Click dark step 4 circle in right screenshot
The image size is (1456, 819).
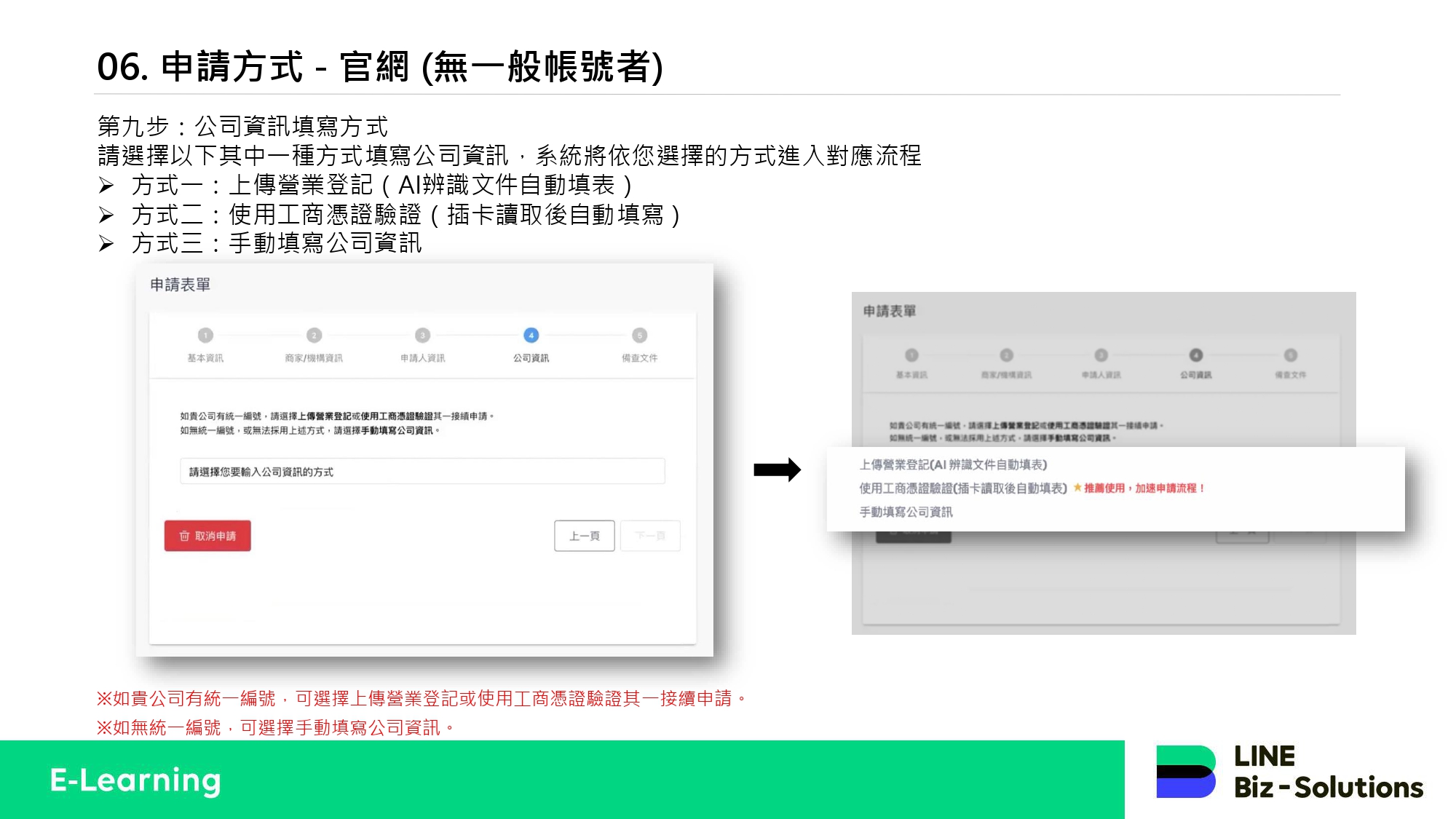click(x=1195, y=355)
